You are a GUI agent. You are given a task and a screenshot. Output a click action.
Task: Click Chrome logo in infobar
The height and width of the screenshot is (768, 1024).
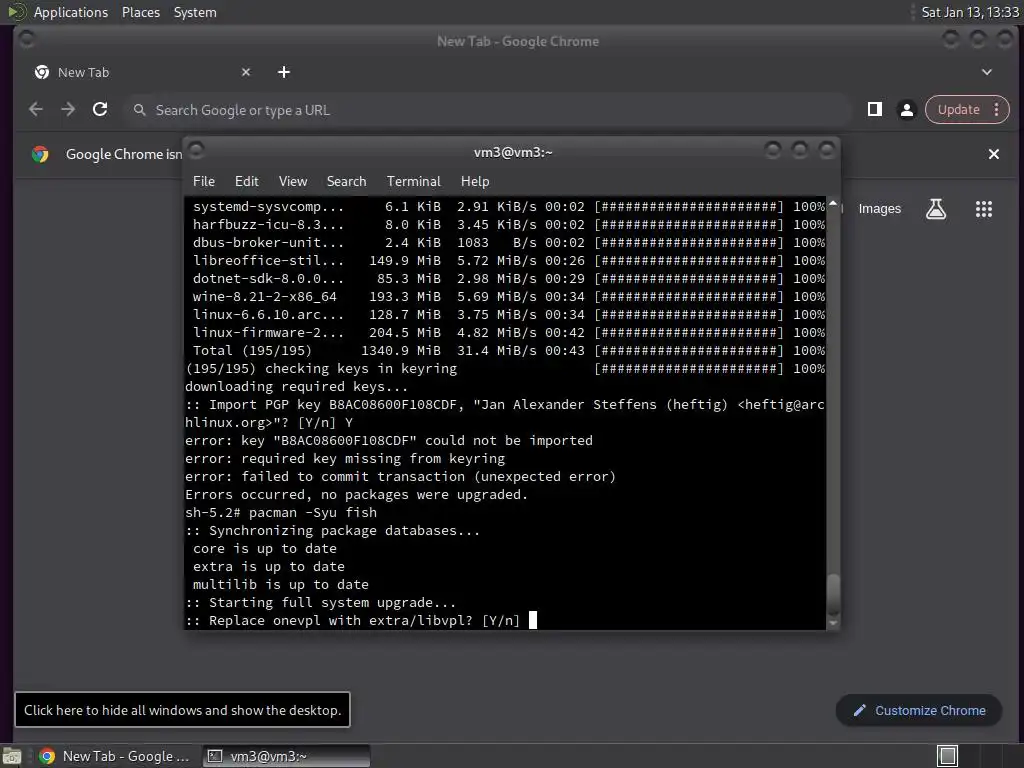(40, 154)
